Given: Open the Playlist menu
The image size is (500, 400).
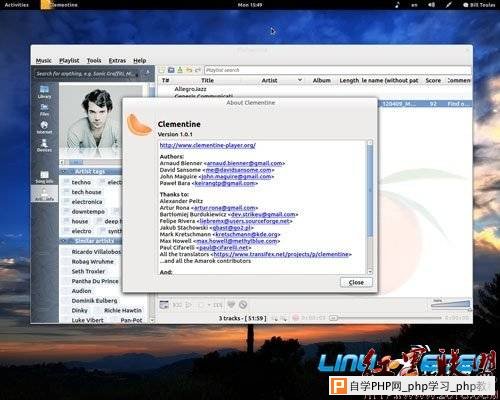Looking at the screenshot, I should coord(69,60).
